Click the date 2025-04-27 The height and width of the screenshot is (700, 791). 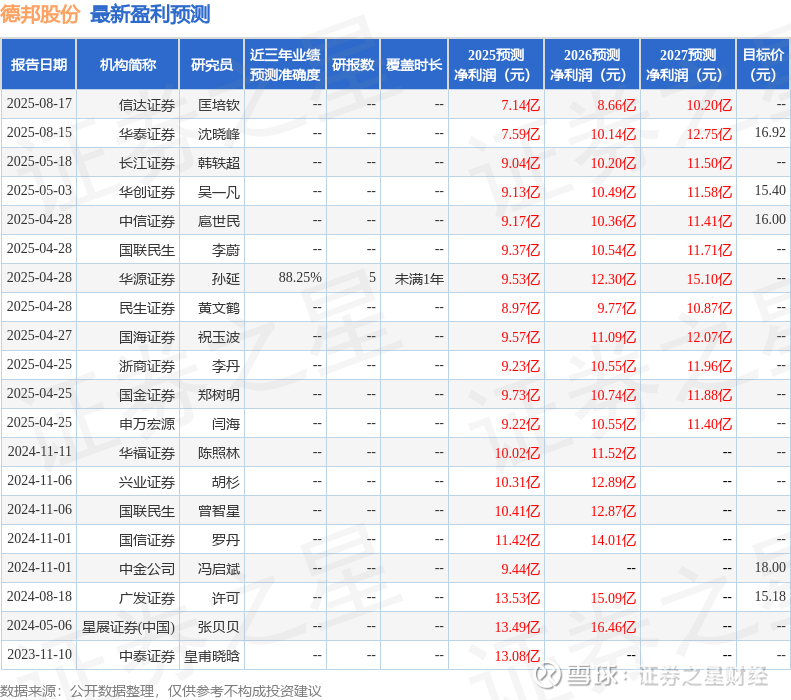tap(39, 335)
